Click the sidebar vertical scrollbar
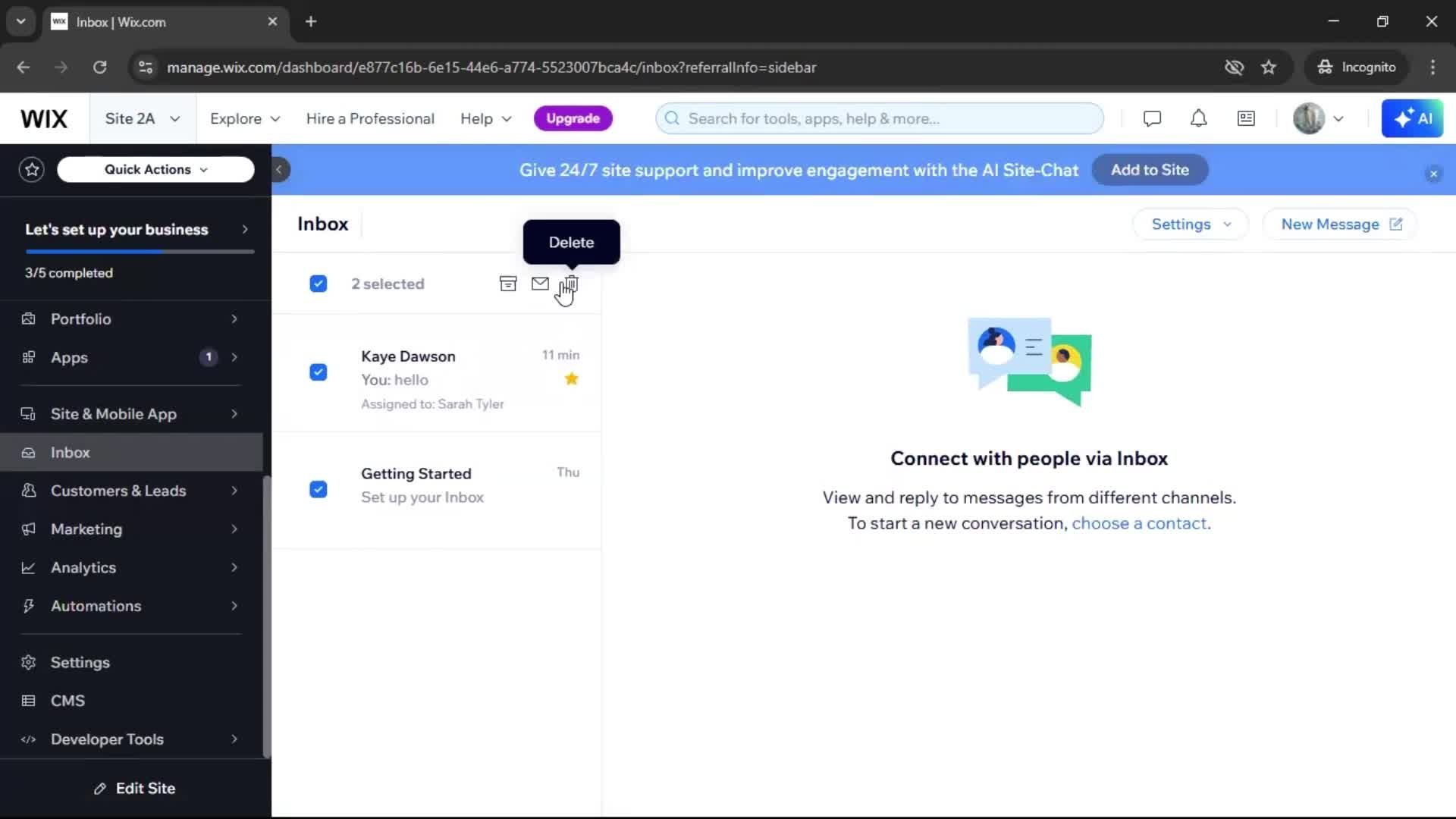Screen dimensions: 1456x819 [x=266, y=617]
